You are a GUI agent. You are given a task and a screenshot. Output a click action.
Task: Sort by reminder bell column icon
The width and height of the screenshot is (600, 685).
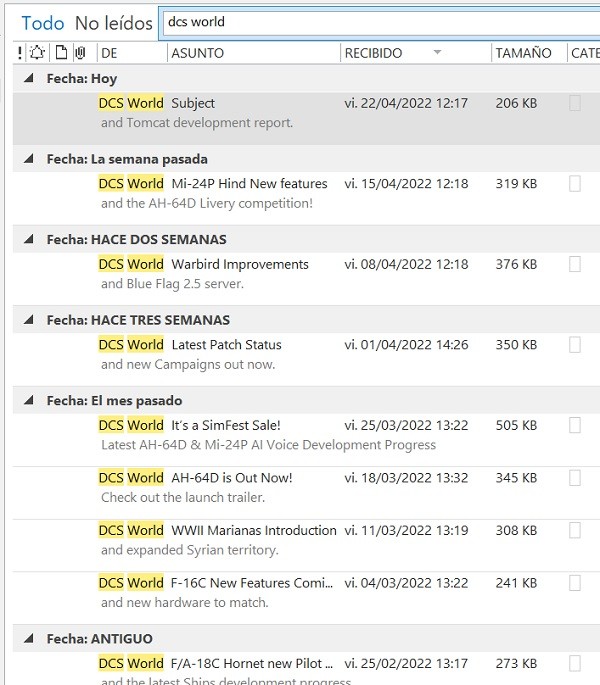(37, 53)
